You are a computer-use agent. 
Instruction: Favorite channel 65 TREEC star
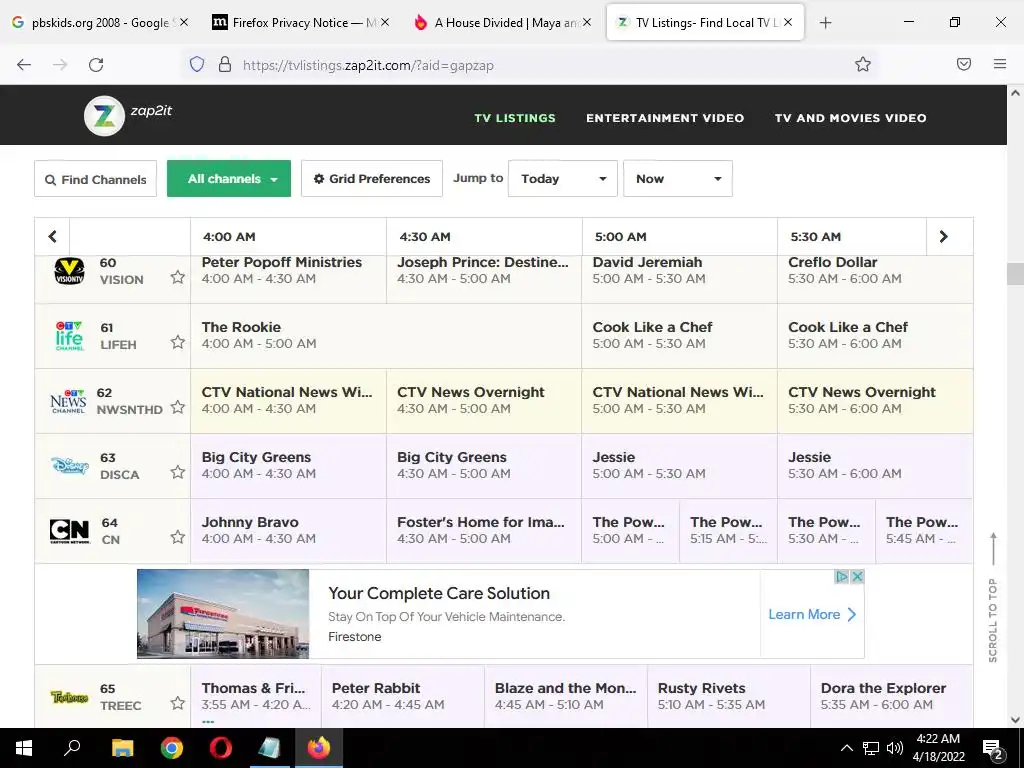pyautogui.click(x=178, y=703)
